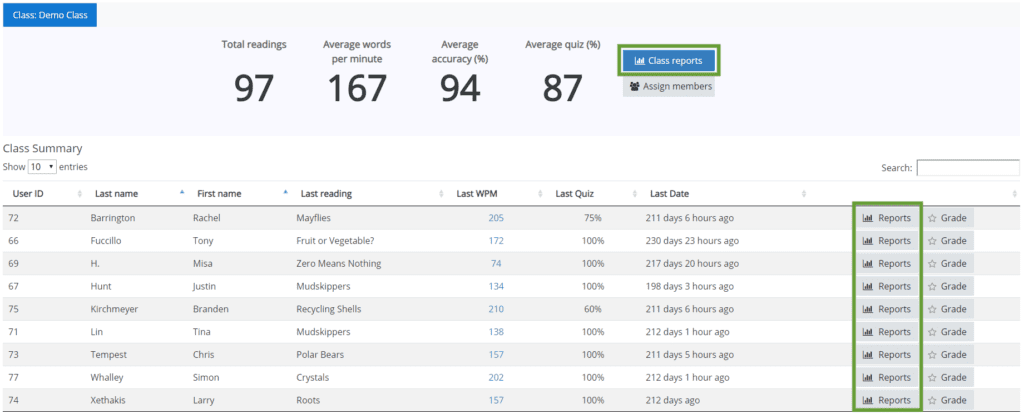Click Grade star for Simon Whalley
The width and height of the screenshot is (1024, 414).
coord(947,377)
